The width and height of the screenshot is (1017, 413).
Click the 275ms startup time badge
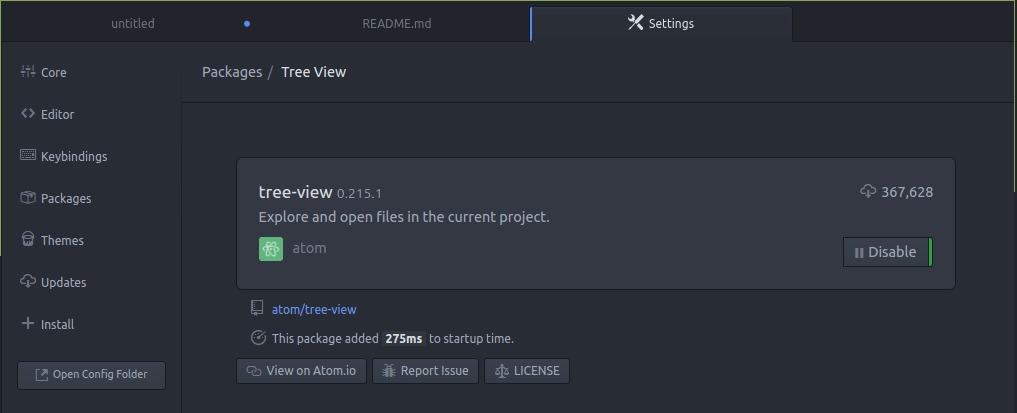(x=403, y=338)
